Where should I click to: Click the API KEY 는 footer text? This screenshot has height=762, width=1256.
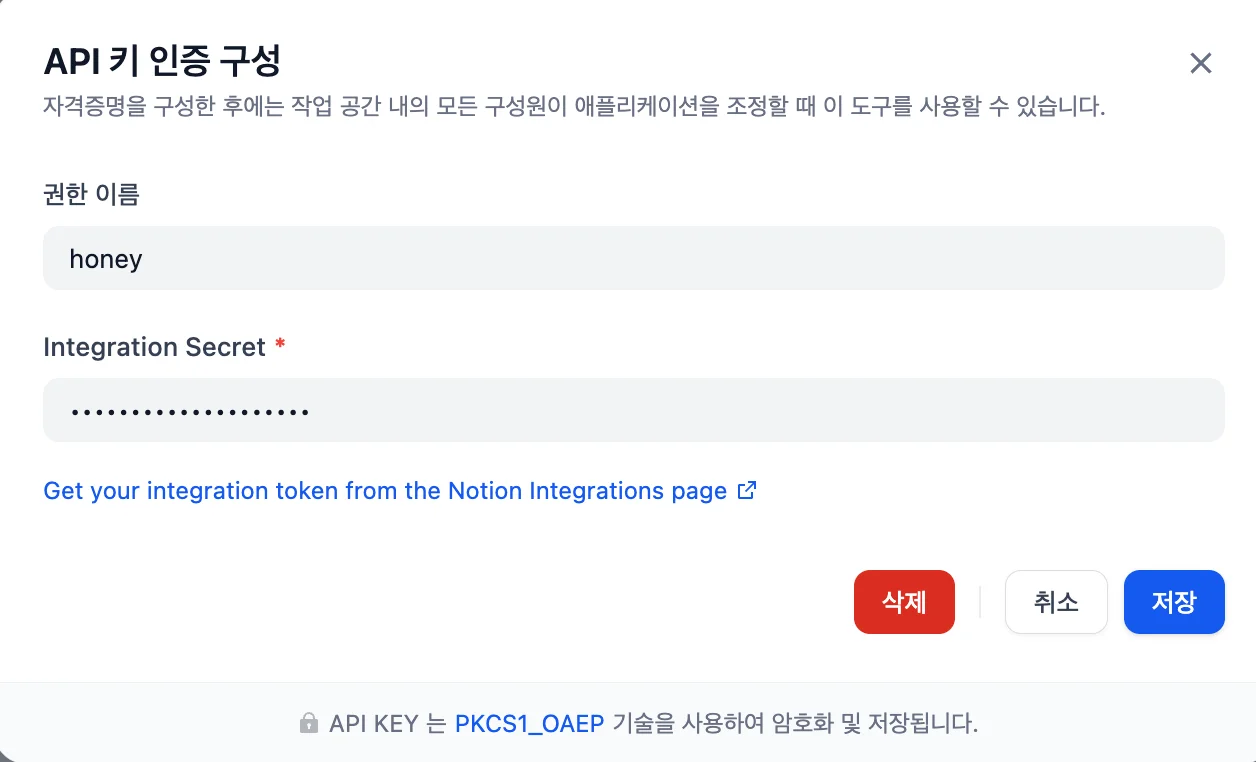387,723
